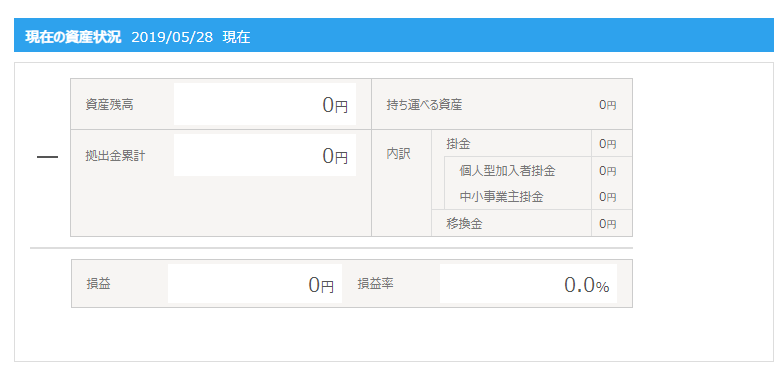Click the 資産残高 0円 value box
This screenshot has width=781, height=380.
coord(264,104)
